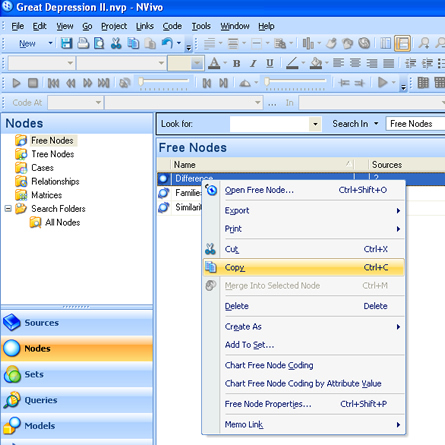445x445 pixels.
Task: Toggle Underline formatting button
Action: [270, 63]
